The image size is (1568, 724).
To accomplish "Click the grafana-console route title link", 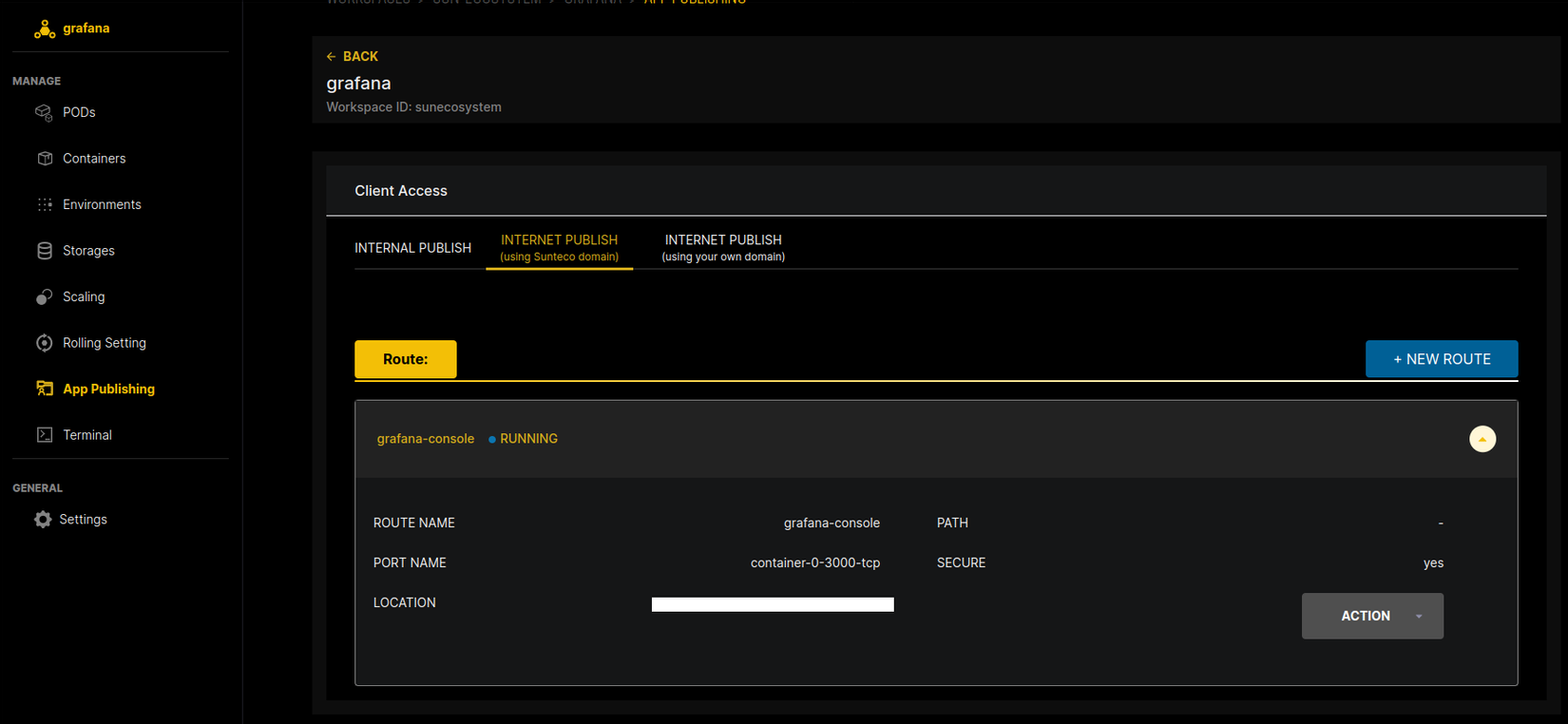I will [x=426, y=439].
